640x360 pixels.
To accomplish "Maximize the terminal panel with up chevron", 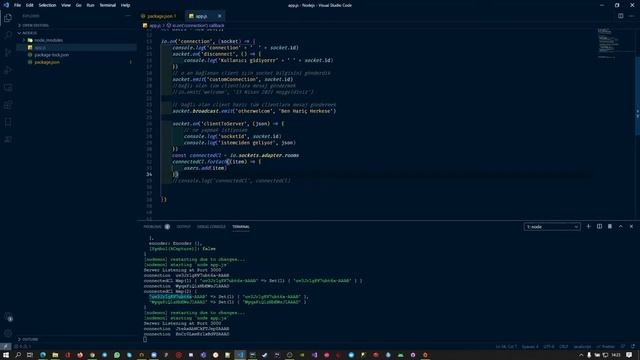I will [620, 227].
